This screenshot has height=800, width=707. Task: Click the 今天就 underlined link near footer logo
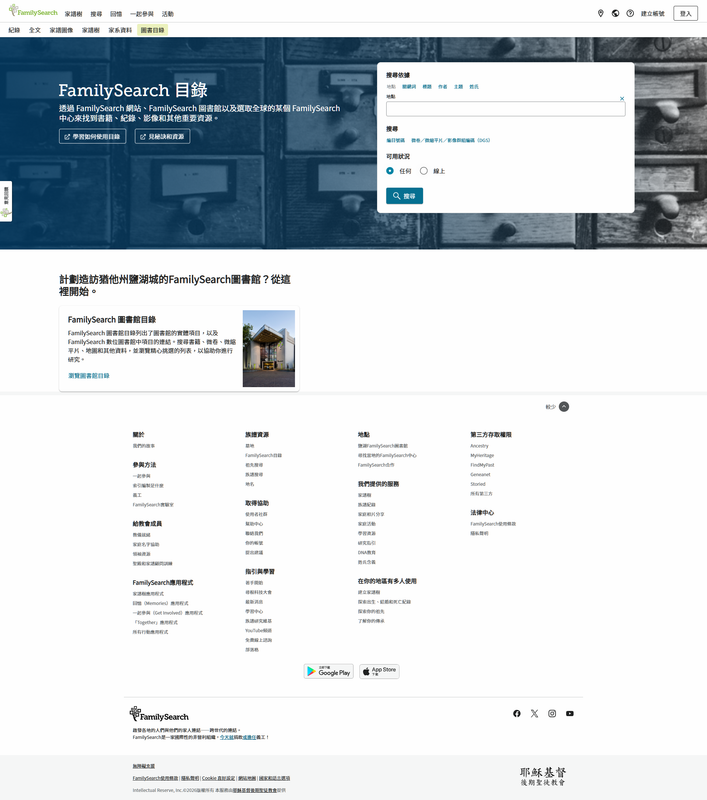coord(227,738)
